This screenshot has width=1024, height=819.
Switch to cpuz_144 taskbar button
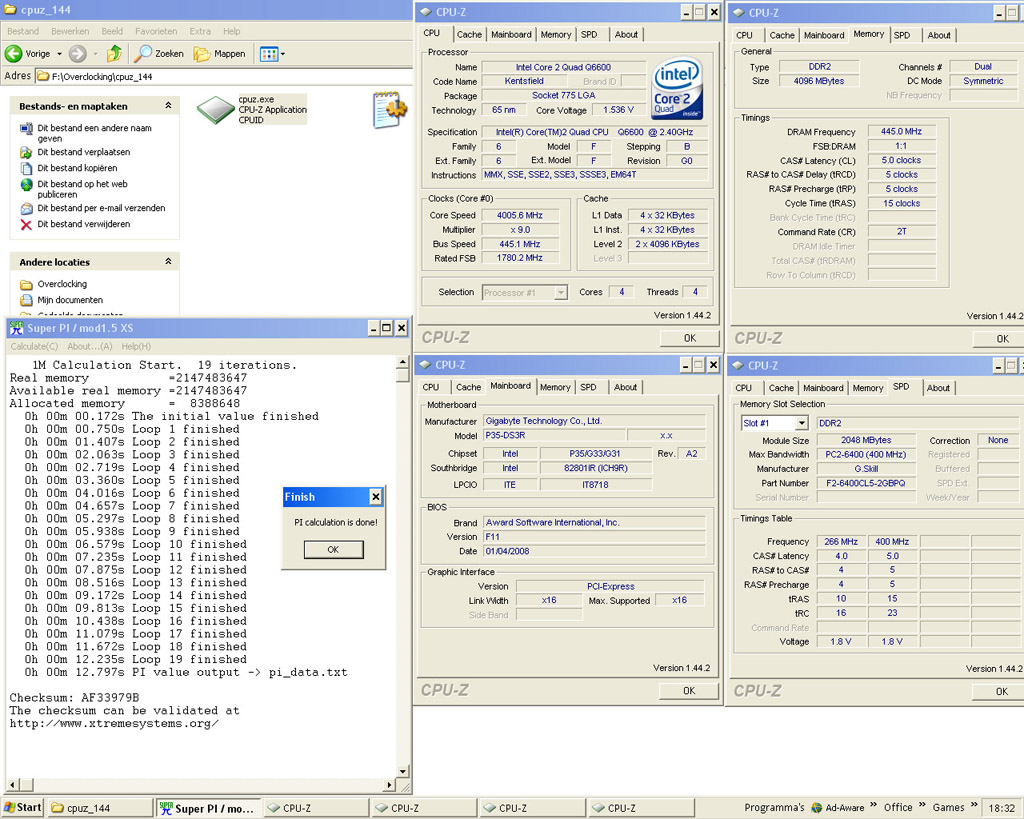pyautogui.click(x=99, y=808)
